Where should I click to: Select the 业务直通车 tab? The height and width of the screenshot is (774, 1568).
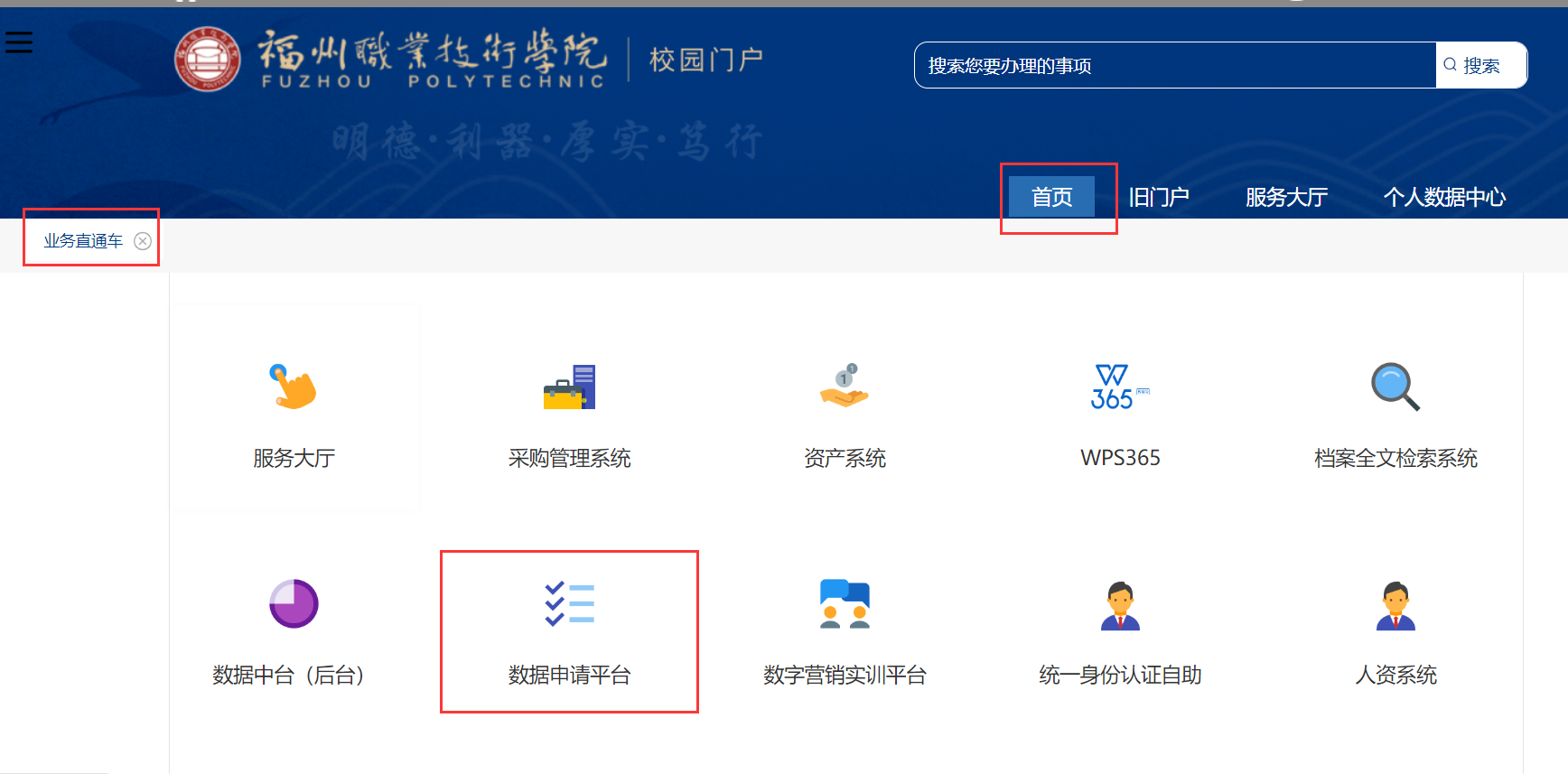coord(83,241)
